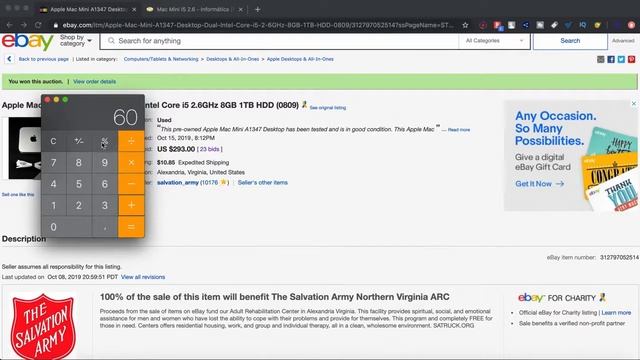Screen dimensions: 640x360
Task: Click the blue Search button
Action: point(570,41)
